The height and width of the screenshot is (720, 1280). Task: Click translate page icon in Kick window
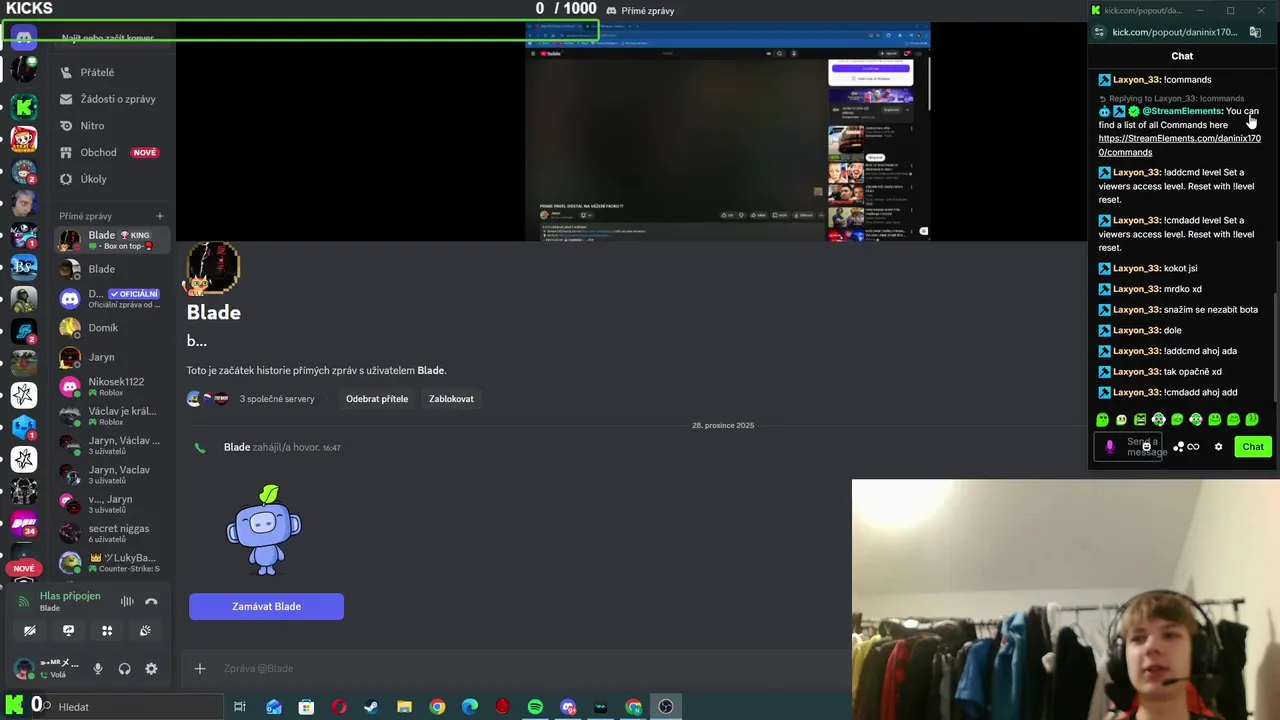(x=1255, y=32)
